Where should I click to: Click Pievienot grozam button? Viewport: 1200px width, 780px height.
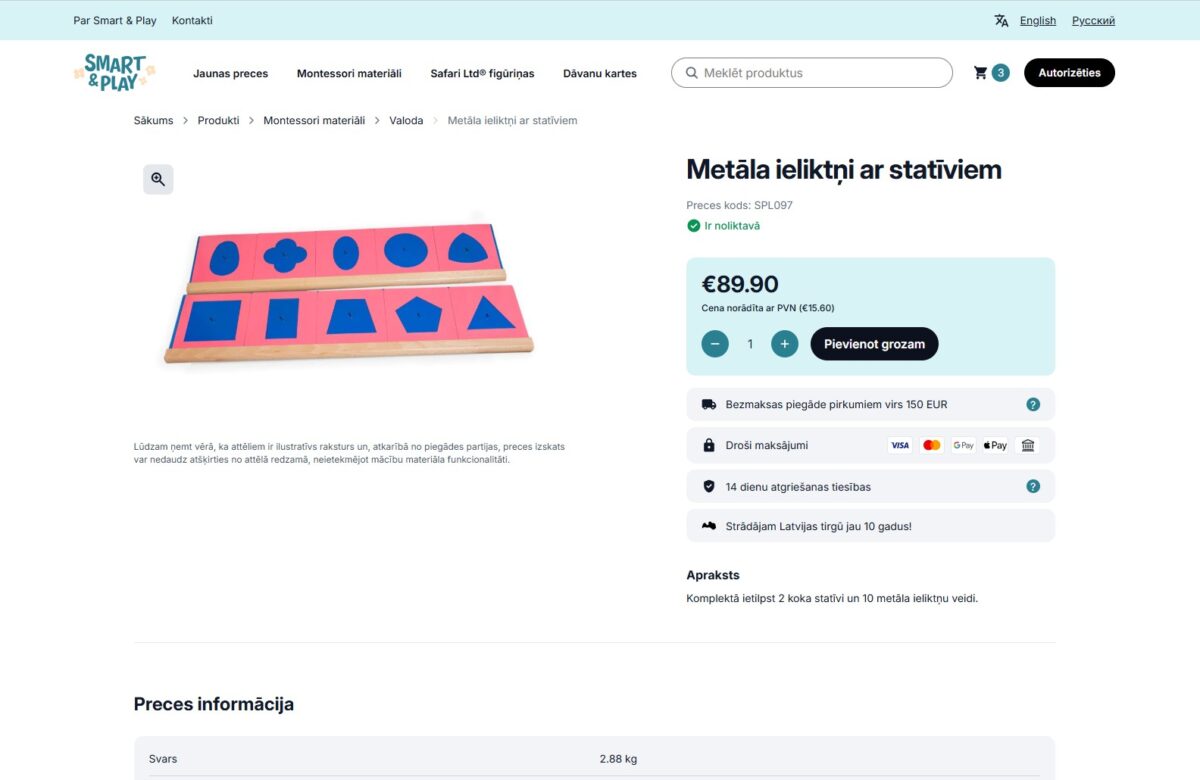(x=874, y=343)
